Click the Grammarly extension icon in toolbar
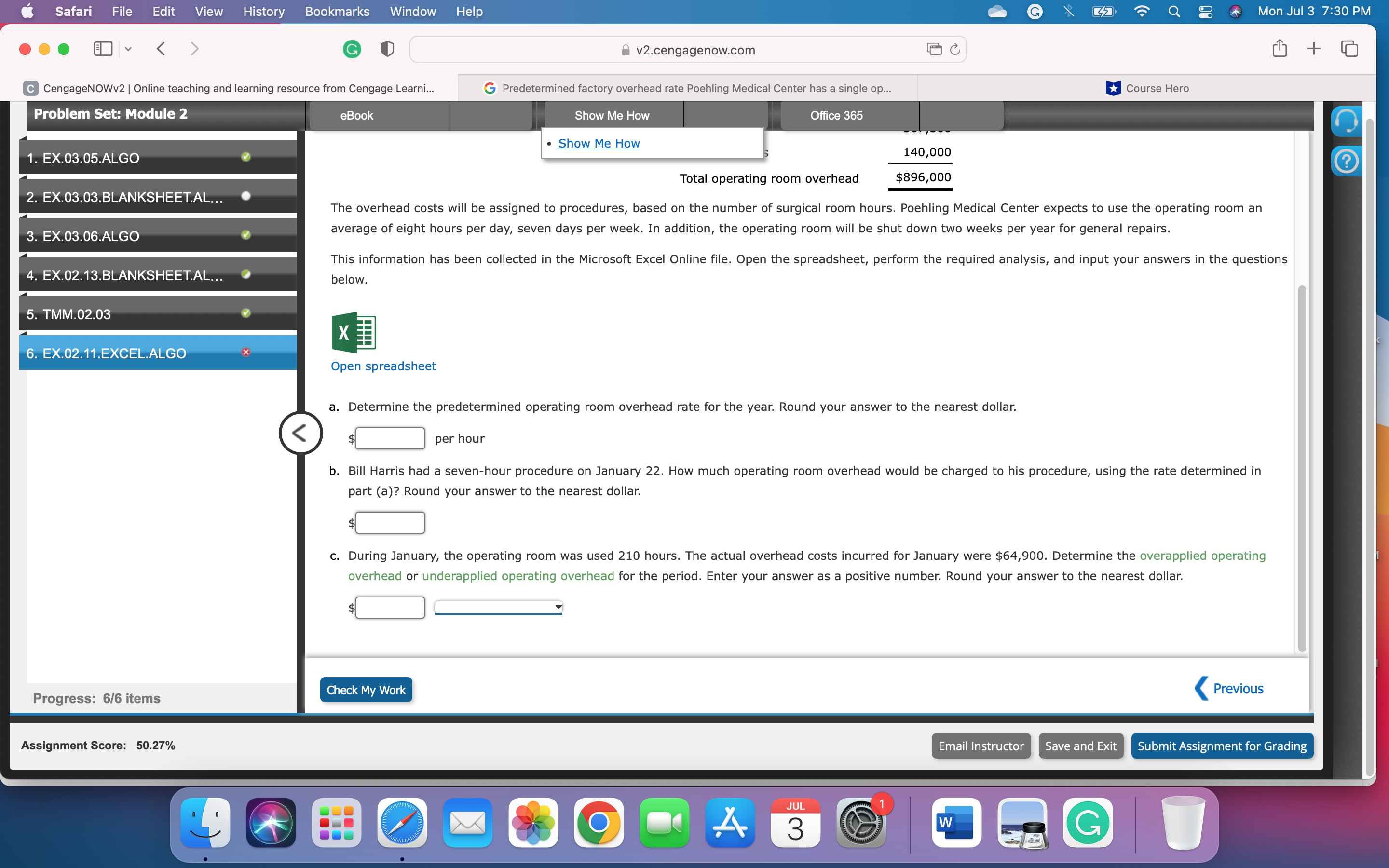The image size is (1389, 868). coord(352,49)
